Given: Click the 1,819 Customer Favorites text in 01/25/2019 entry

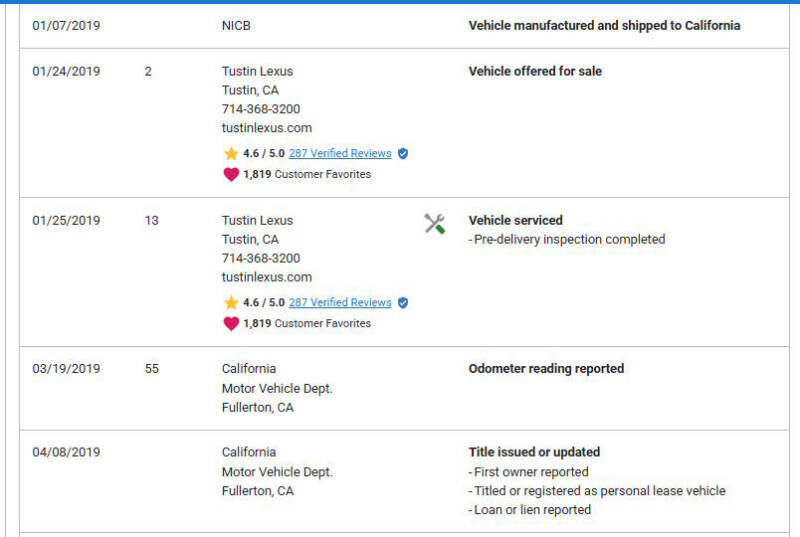Looking at the screenshot, I should [306, 323].
